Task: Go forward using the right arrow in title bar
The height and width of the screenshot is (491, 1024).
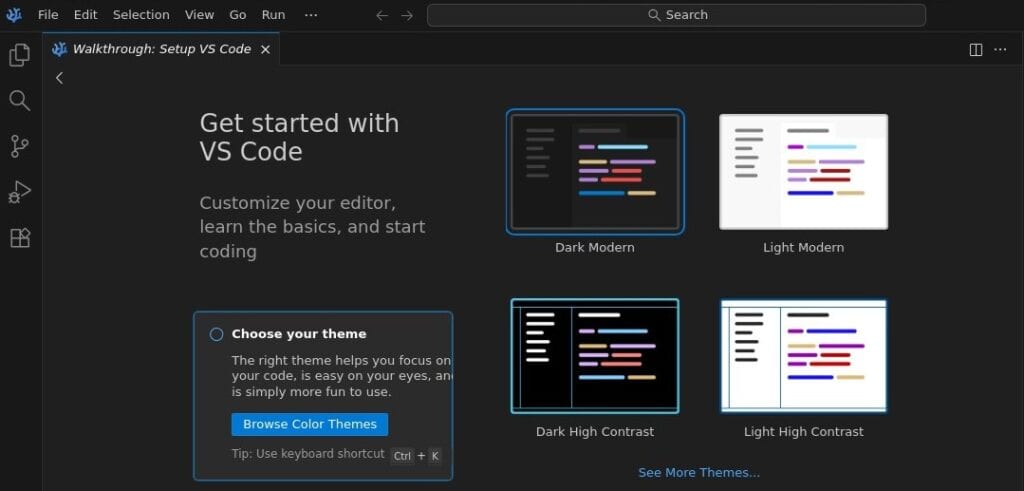Action: (407, 15)
